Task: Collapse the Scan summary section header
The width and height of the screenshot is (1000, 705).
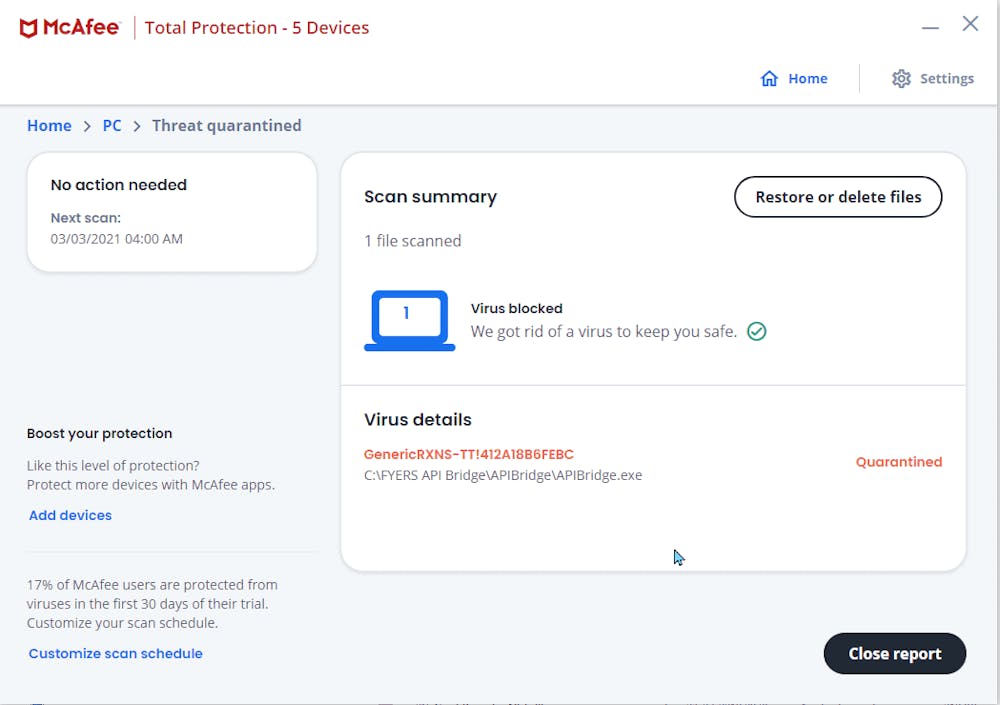Action: pyautogui.click(x=430, y=197)
